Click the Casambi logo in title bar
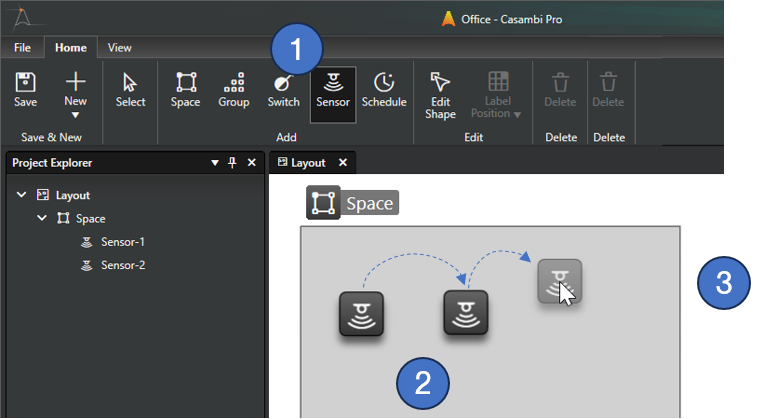759x419 pixels. point(22,17)
